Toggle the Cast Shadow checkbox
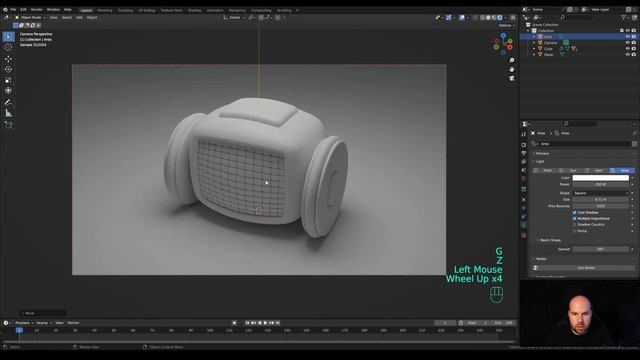Screen dimensions: 640x360 (x=574, y=213)
